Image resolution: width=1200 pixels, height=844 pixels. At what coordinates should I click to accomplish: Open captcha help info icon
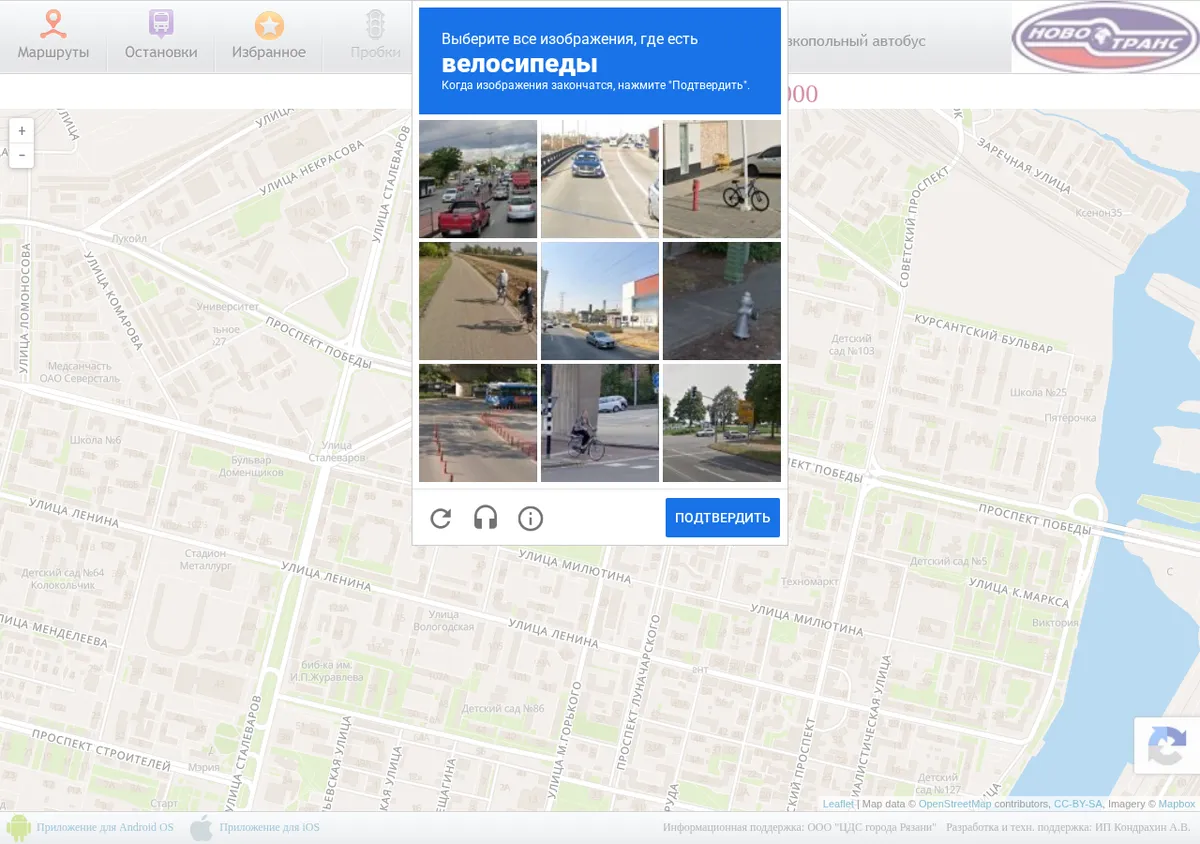[530, 518]
